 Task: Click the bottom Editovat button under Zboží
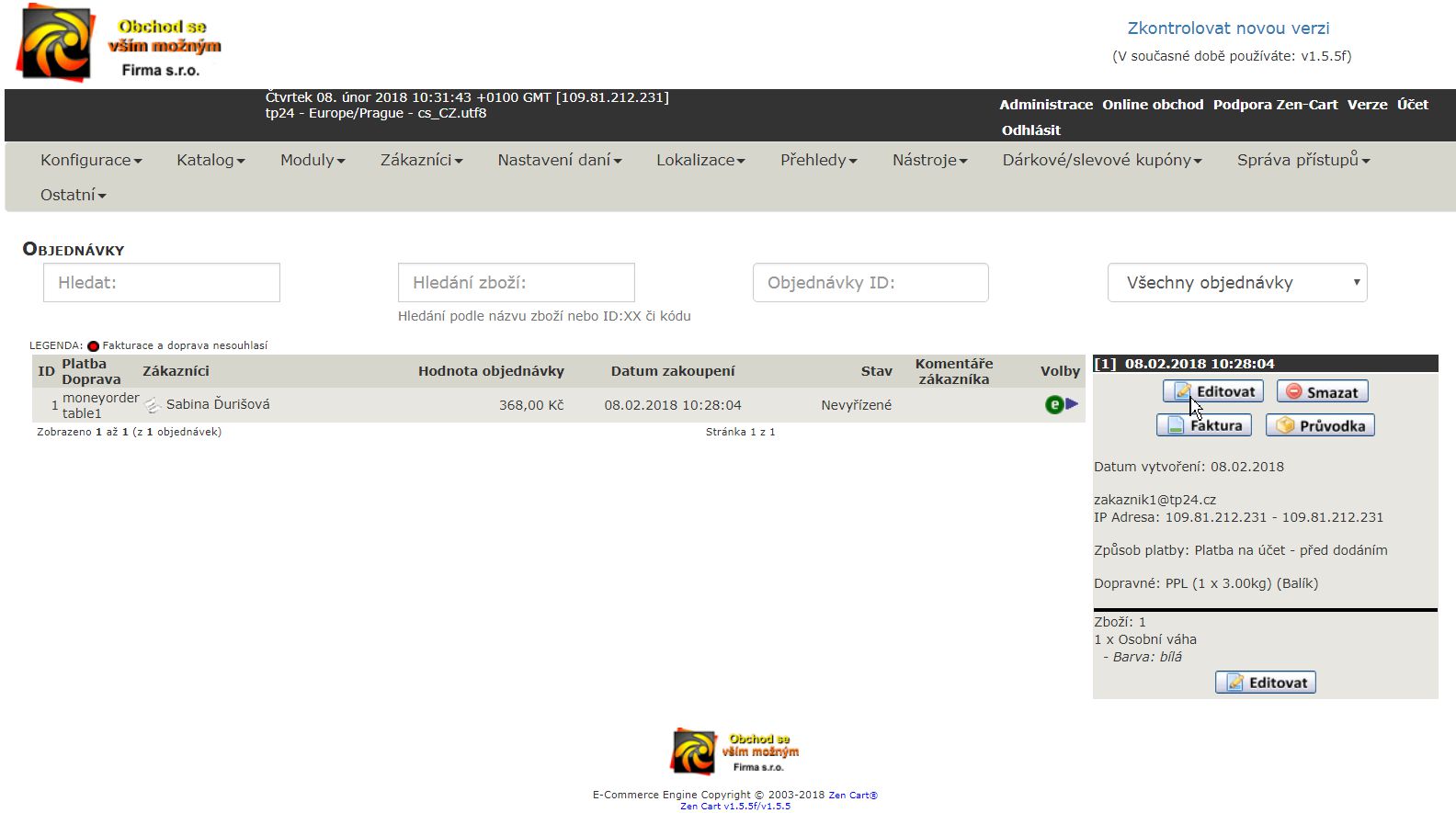click(1266, 683)
